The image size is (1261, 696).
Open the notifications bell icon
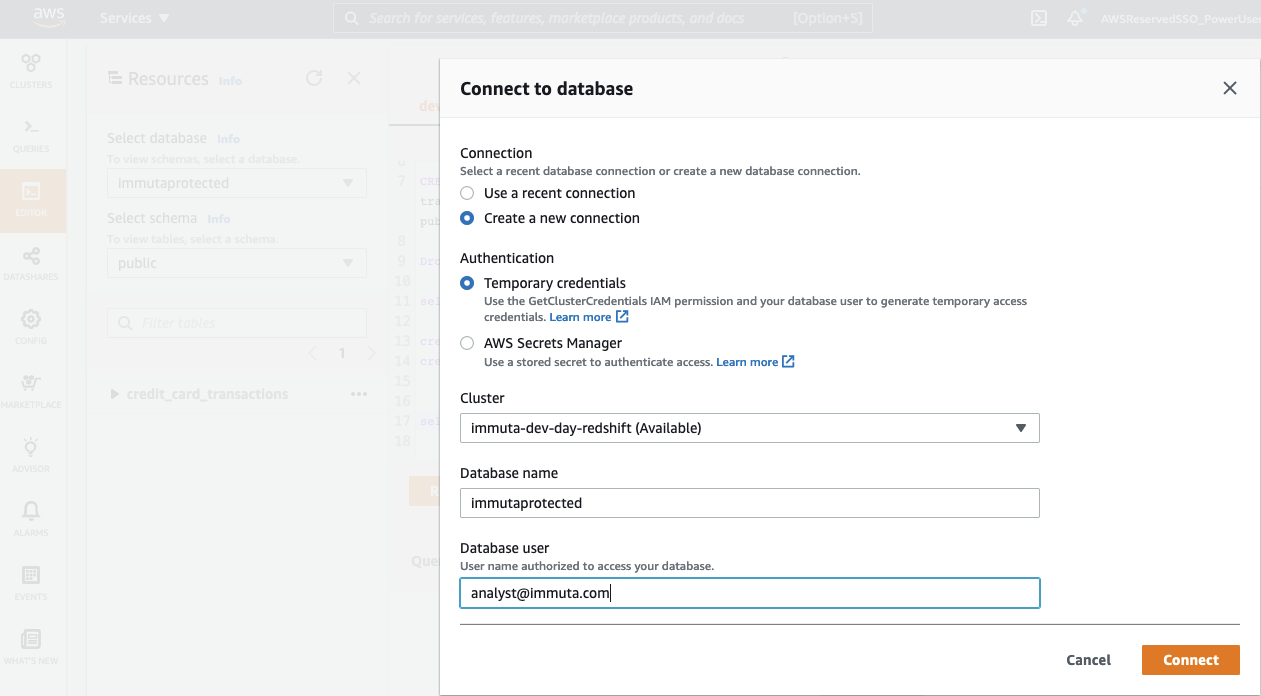point(1076,18)
